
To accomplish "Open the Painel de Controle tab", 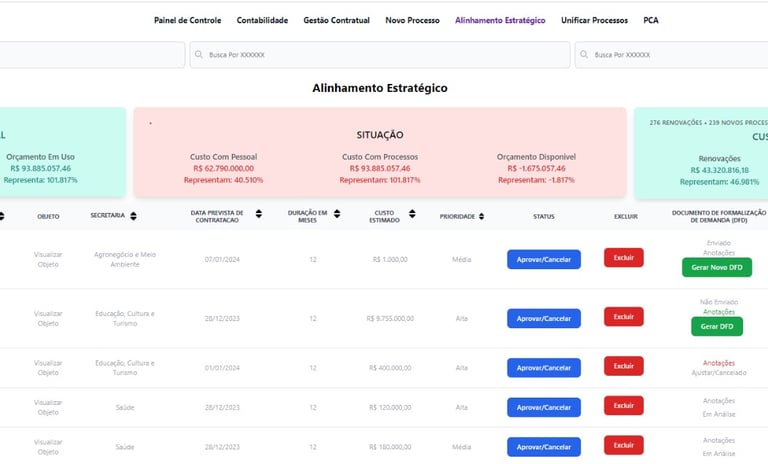I will (189, 20).
